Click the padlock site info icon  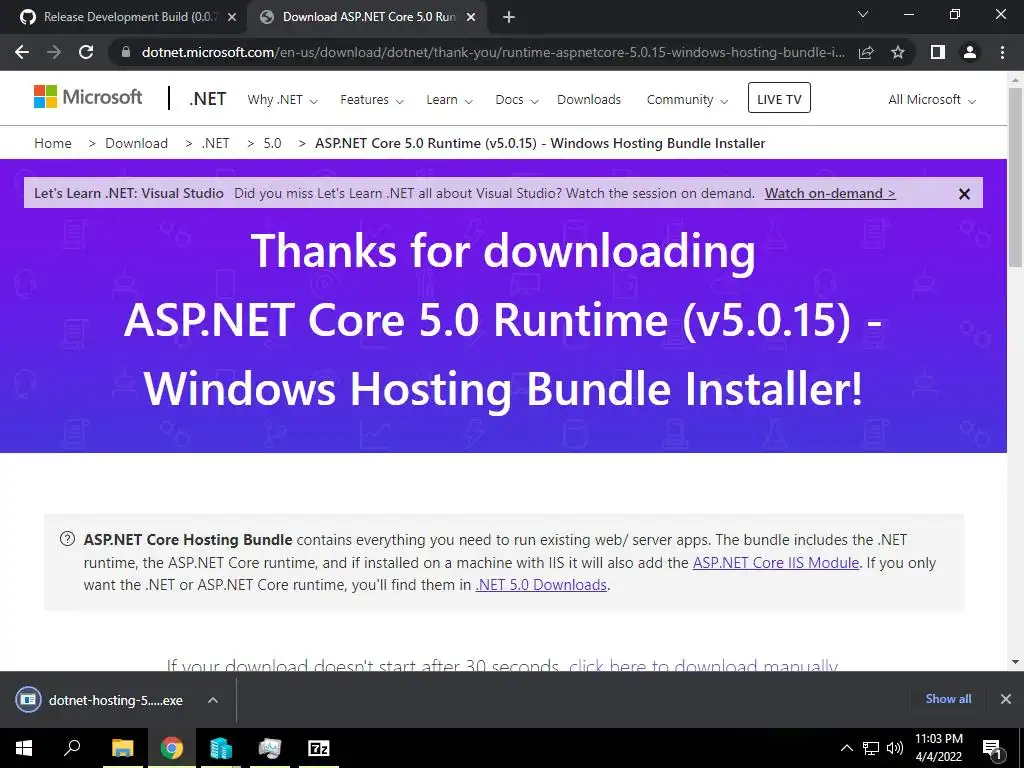pyautogui.click(x=126, y=52)
